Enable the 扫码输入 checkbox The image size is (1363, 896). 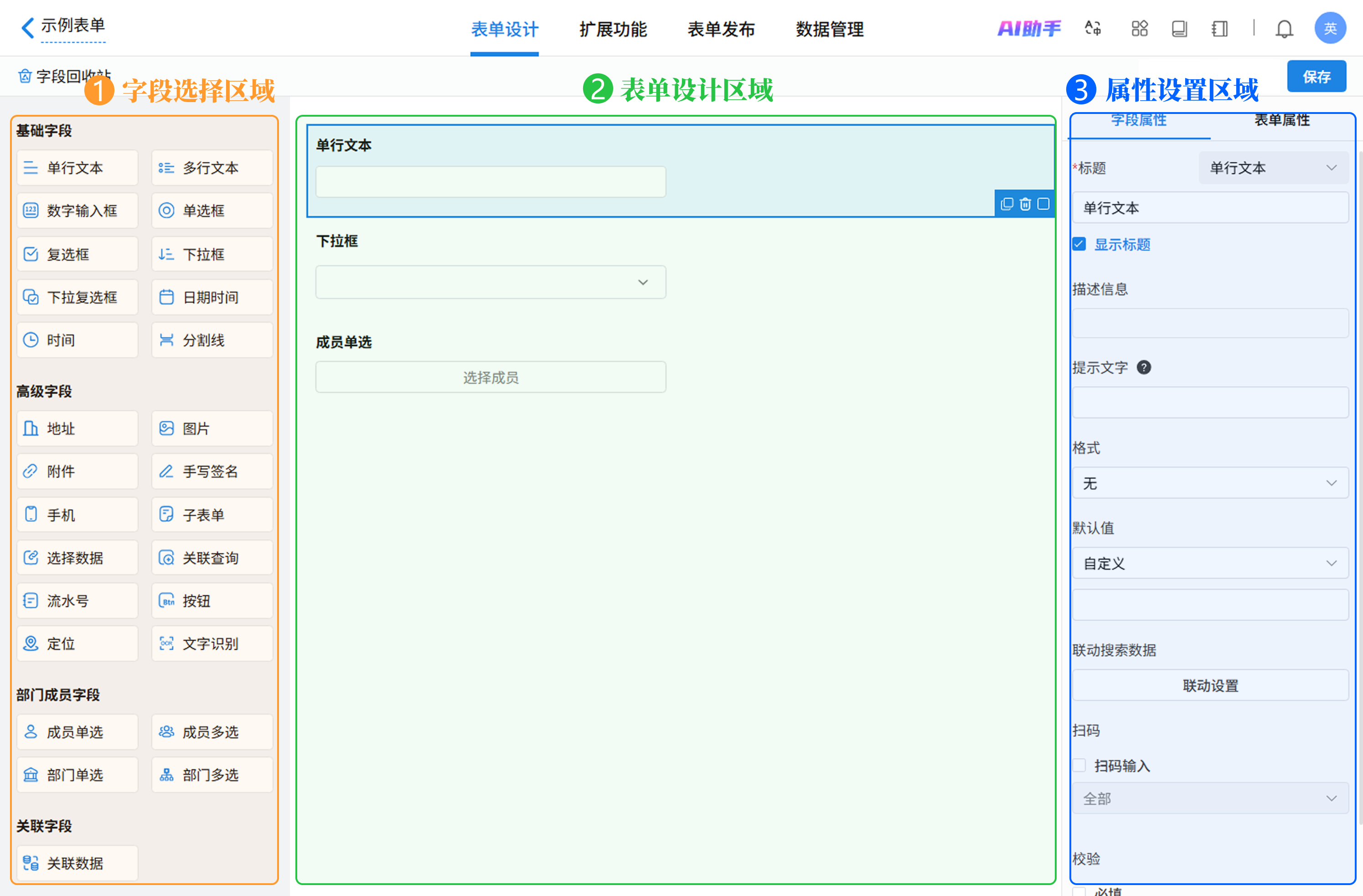click(1079, 766)
